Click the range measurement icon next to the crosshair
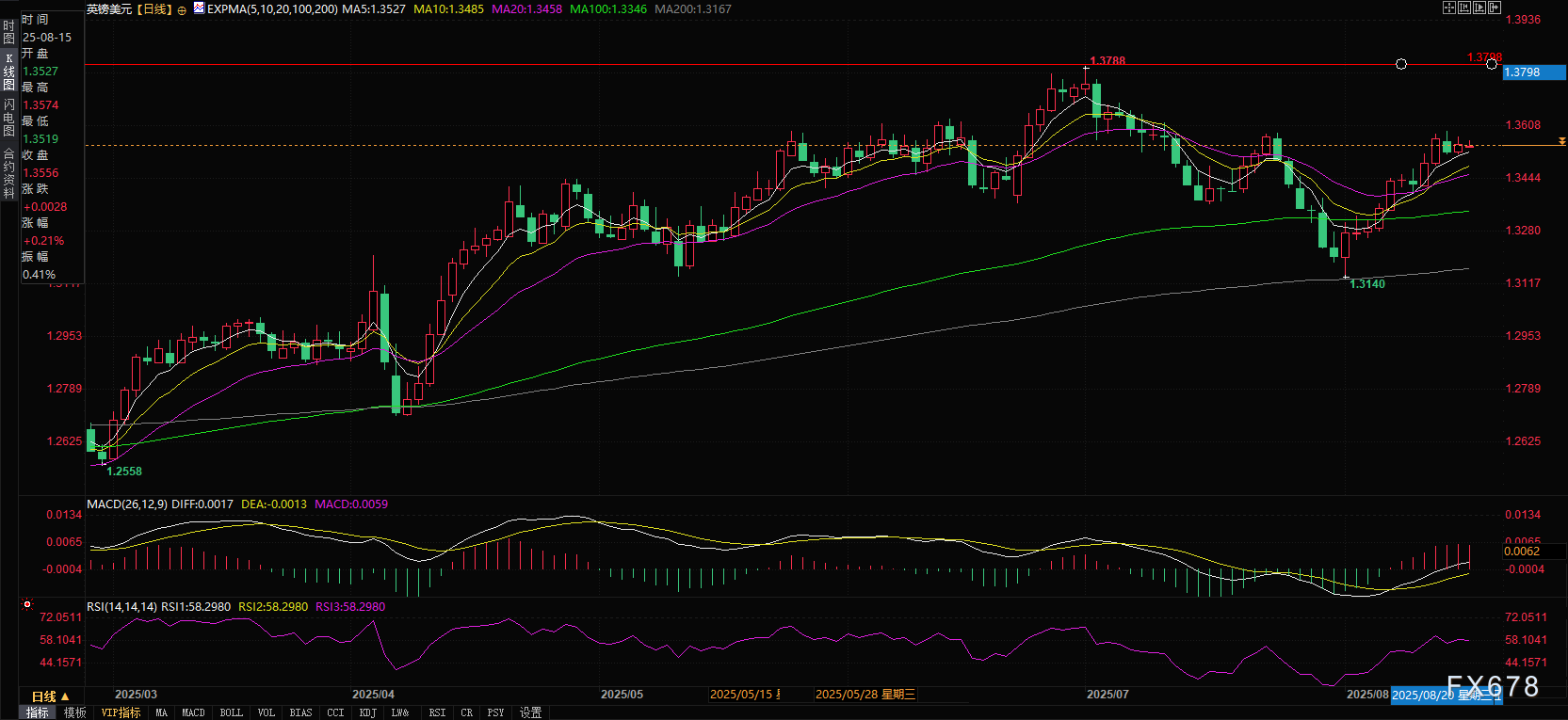The image size is (1568, 720). tap(1464, 8)
